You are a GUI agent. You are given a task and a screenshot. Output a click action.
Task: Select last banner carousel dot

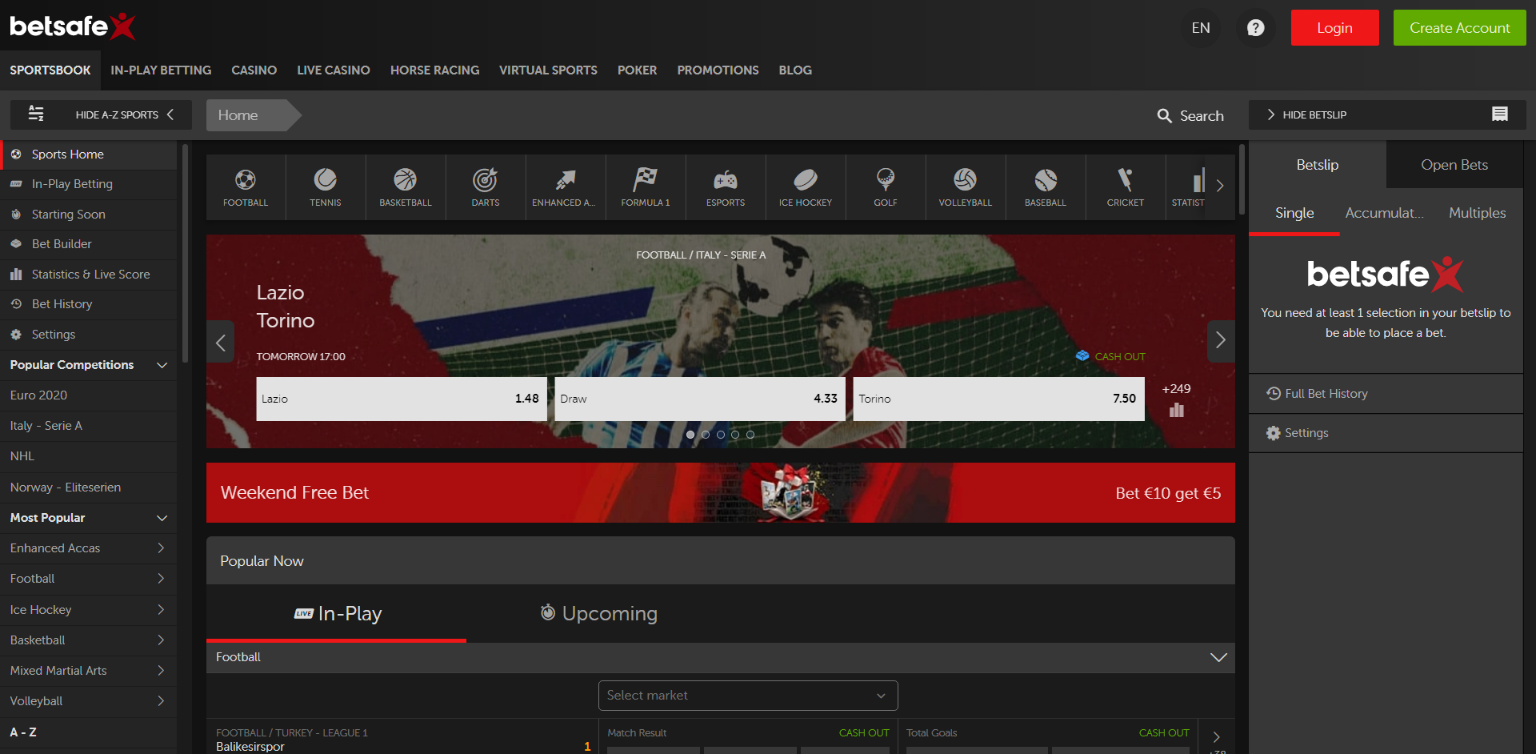pyautogui.click(x=750, y=435)
